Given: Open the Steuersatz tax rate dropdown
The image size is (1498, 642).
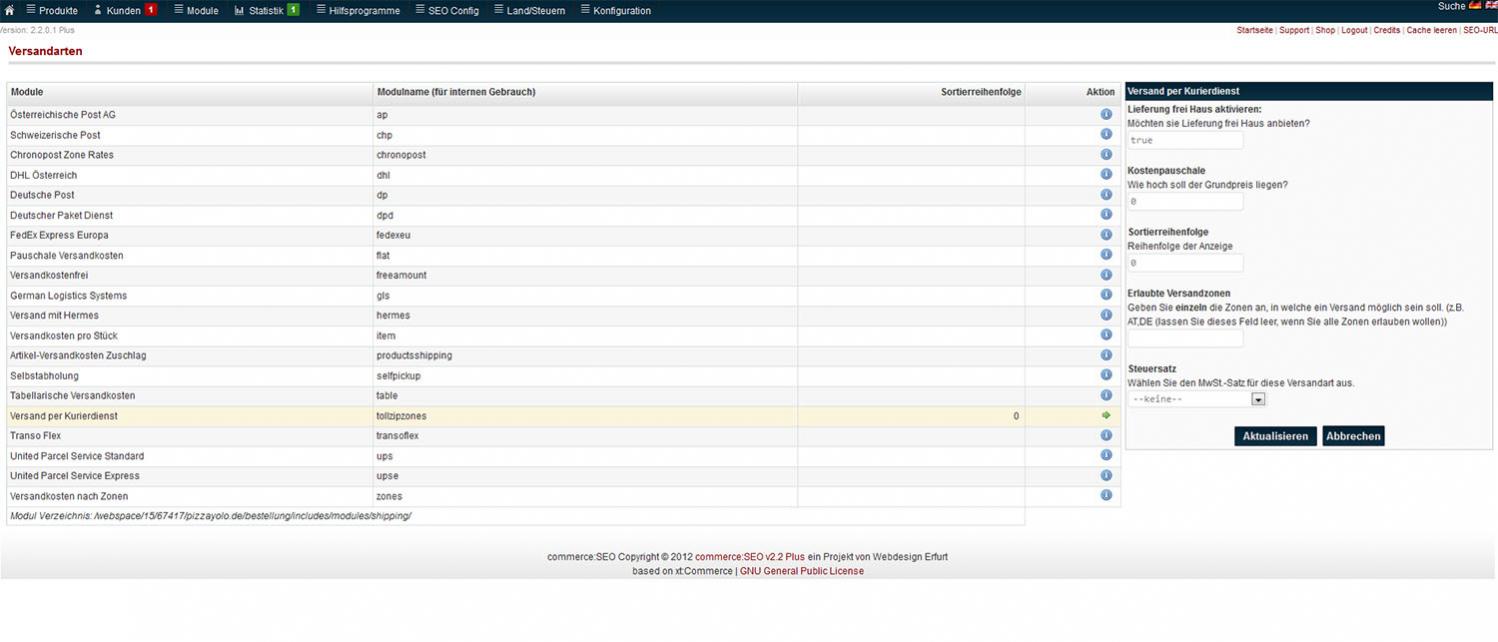Looking at the screenshot, I should (1197, 399).
